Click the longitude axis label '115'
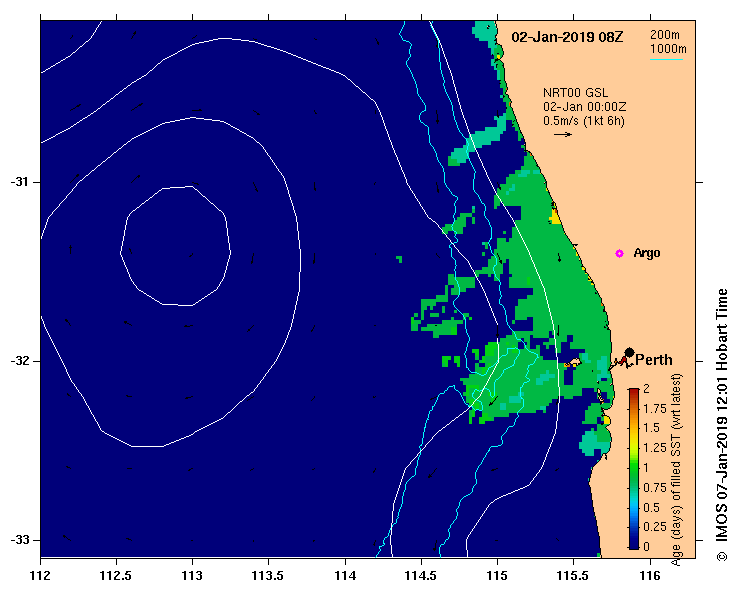Screen dimensions: 739x592 [x=497, y=576]
